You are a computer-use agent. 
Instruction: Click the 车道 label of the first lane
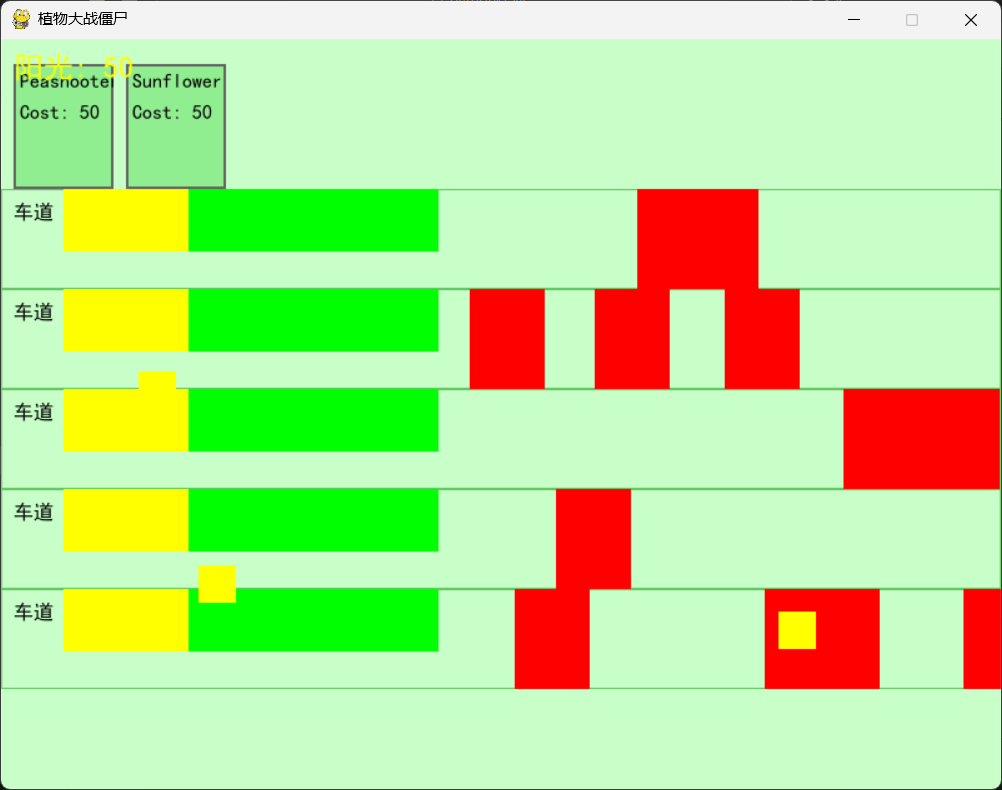(x=34, y=212)
